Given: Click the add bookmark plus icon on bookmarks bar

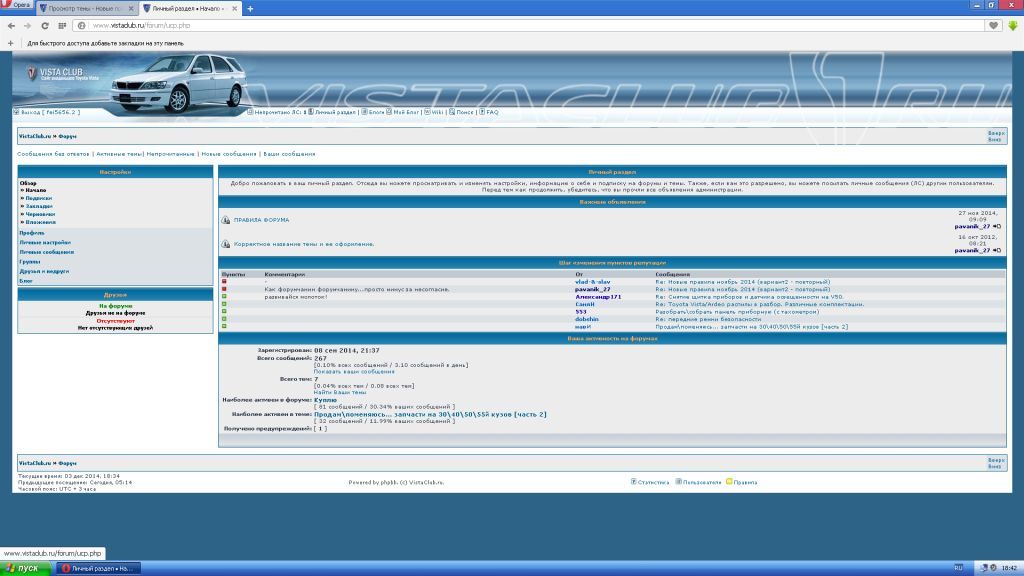Looking at the screenshot, I should click(11, 44).
